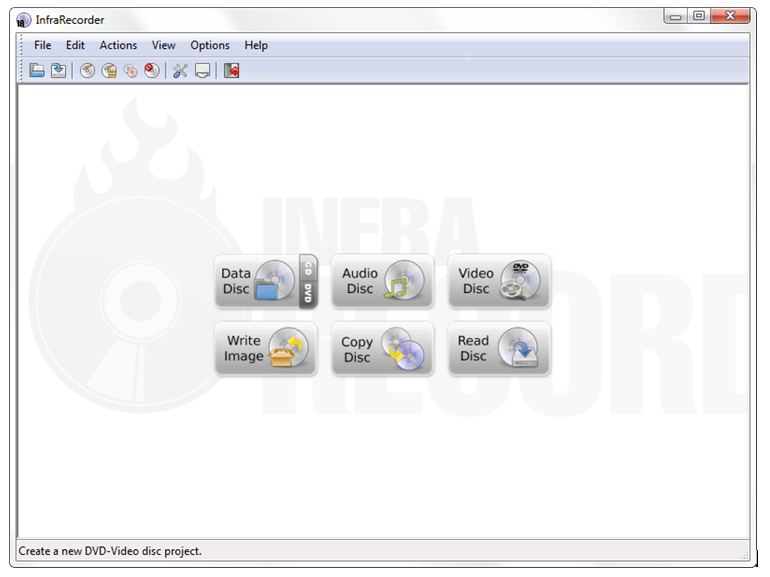This screenshot has width=770, height=577.
Task: Click the Burn image disc-with-box toolbar icon
Action: 109,71
